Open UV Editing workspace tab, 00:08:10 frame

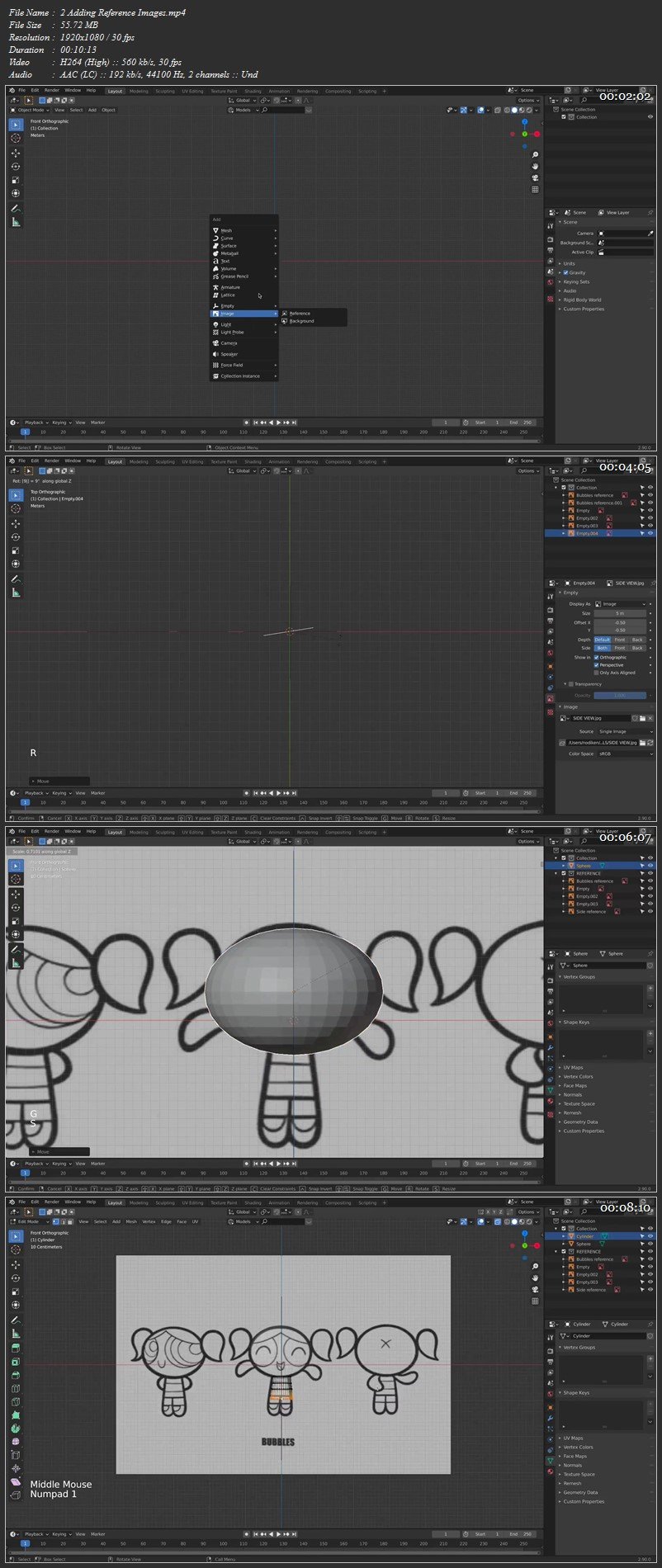[192, 1203]
